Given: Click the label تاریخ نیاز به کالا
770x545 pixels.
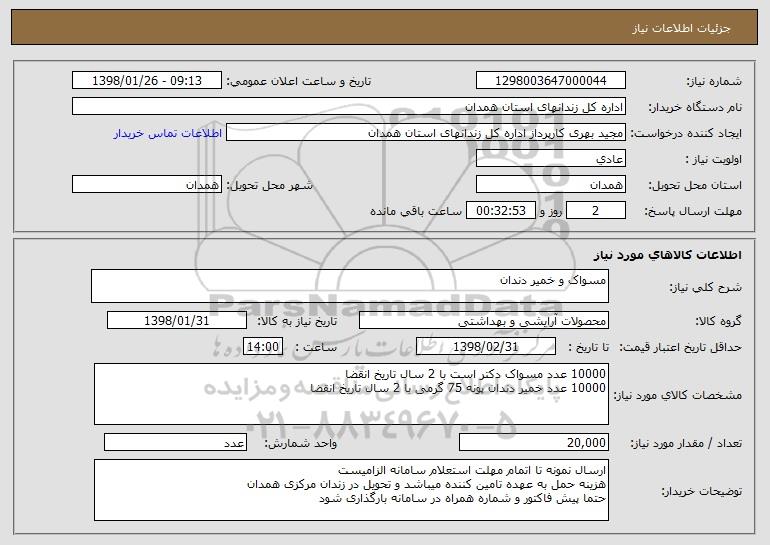Looking at the screenshot, I should click(x=297, y=322).
